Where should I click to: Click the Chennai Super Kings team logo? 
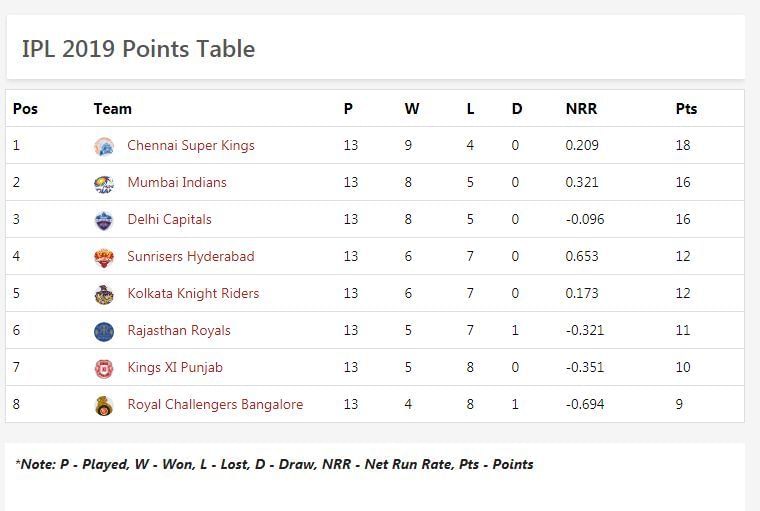(x=104, y=146)
